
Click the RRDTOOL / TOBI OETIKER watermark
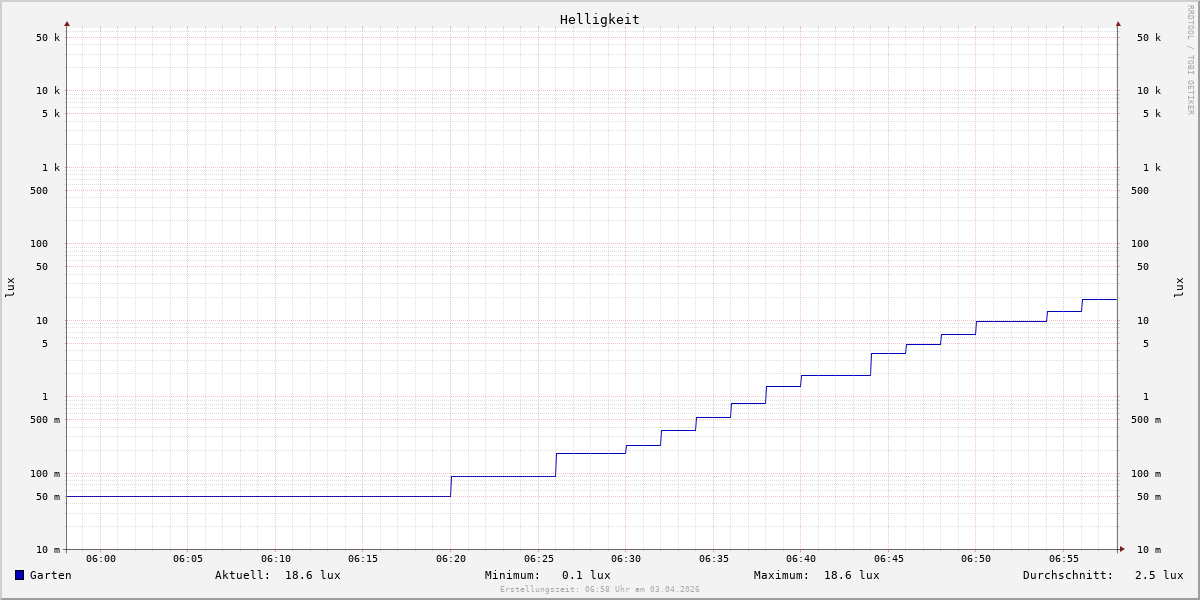pyautogui.click(x=1190, y=60)
